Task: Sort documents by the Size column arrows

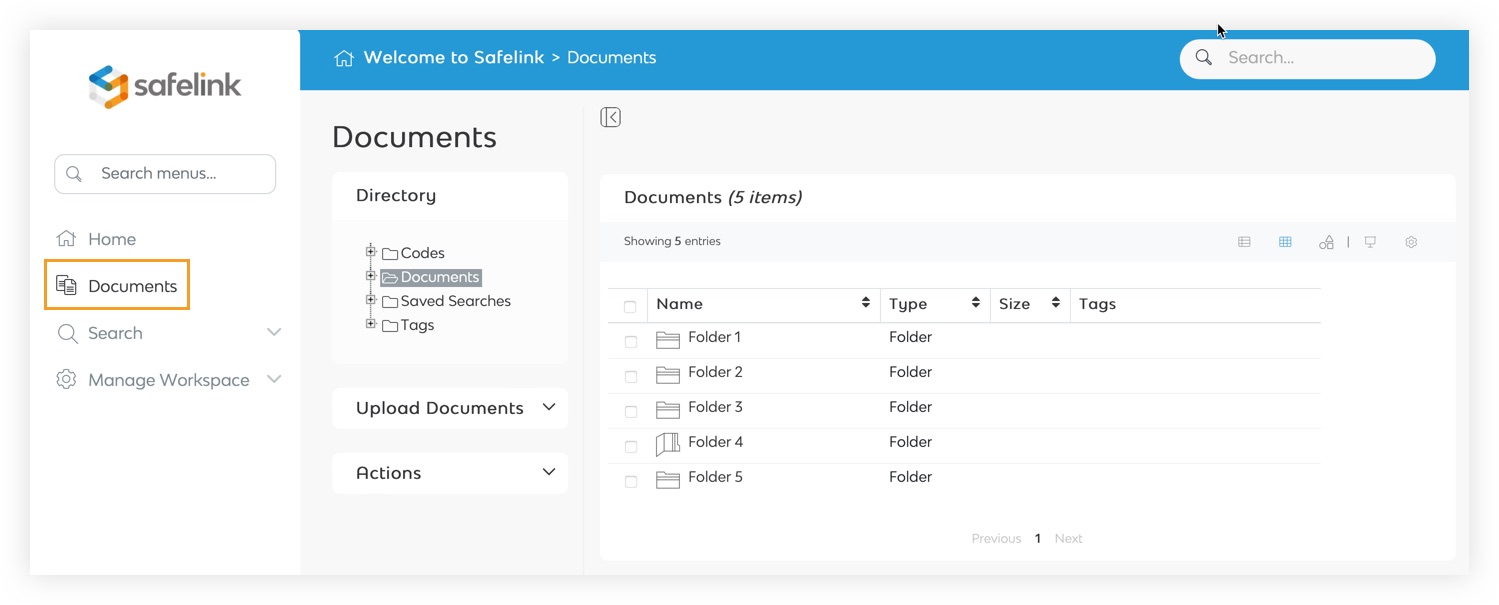Action: click(1055, 303)
